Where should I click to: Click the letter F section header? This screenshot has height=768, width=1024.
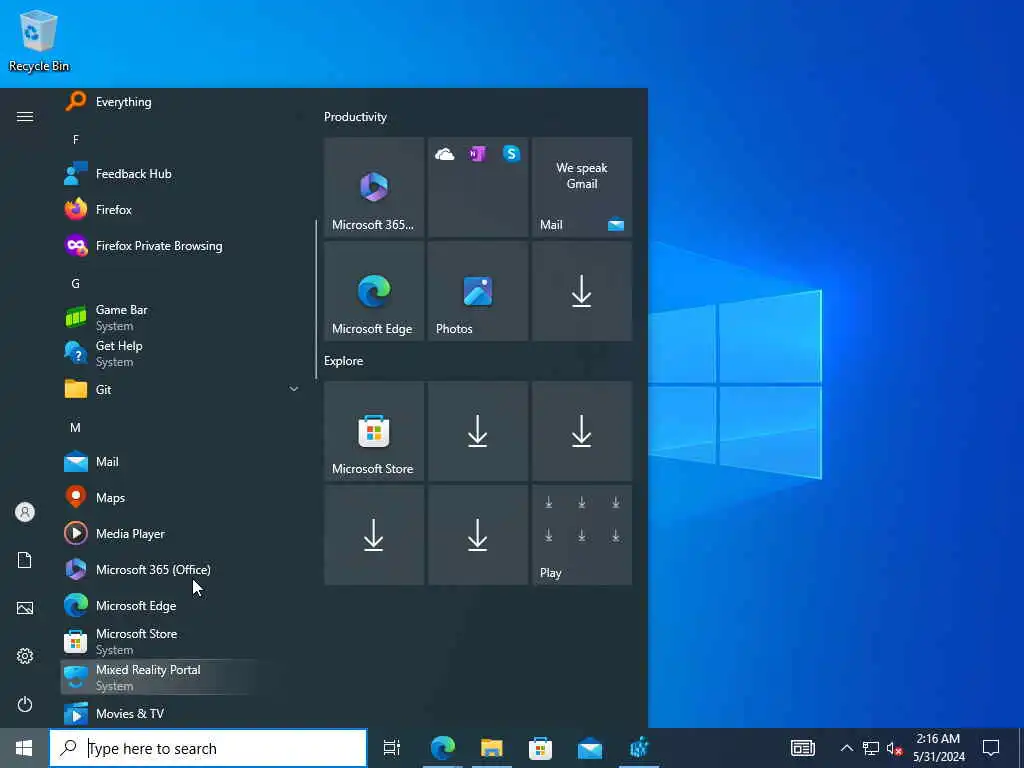[76, 139]
